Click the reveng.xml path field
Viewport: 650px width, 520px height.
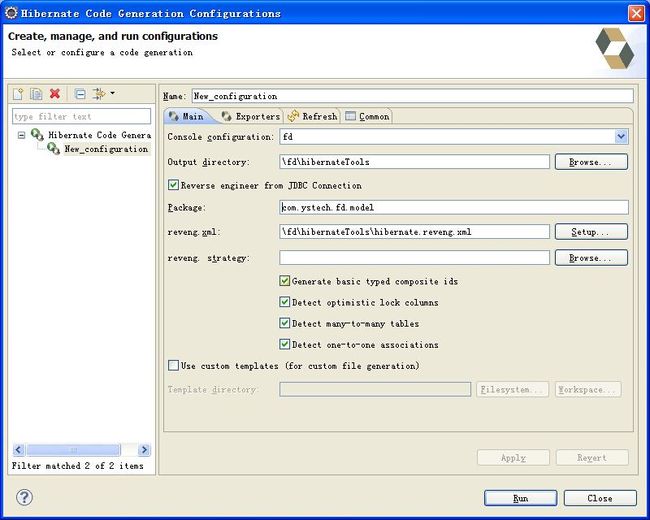coord(414,232)
